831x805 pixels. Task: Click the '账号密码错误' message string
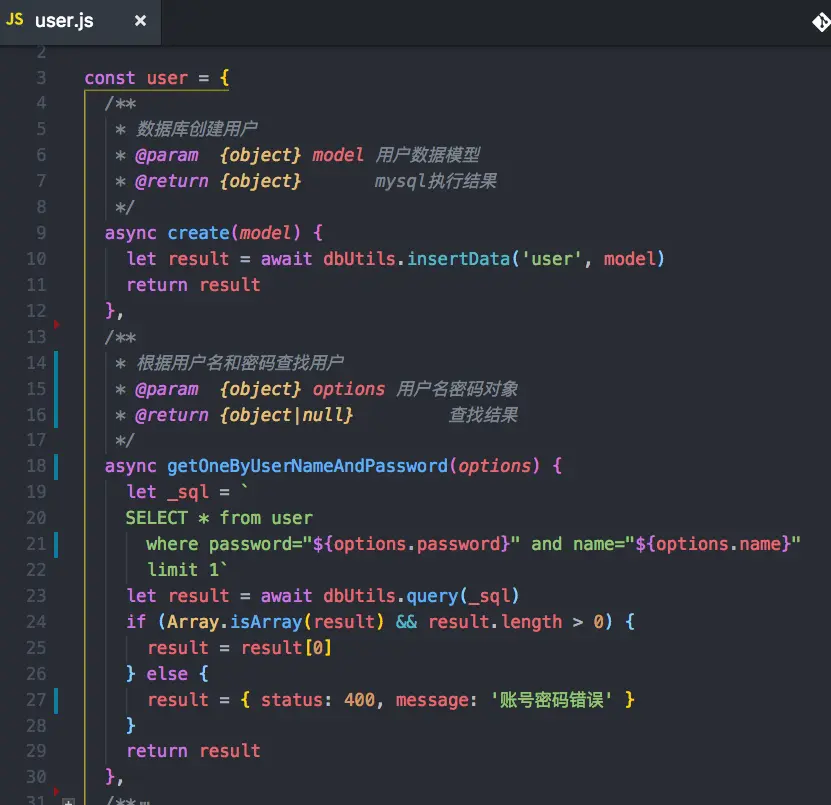[551, 700]
